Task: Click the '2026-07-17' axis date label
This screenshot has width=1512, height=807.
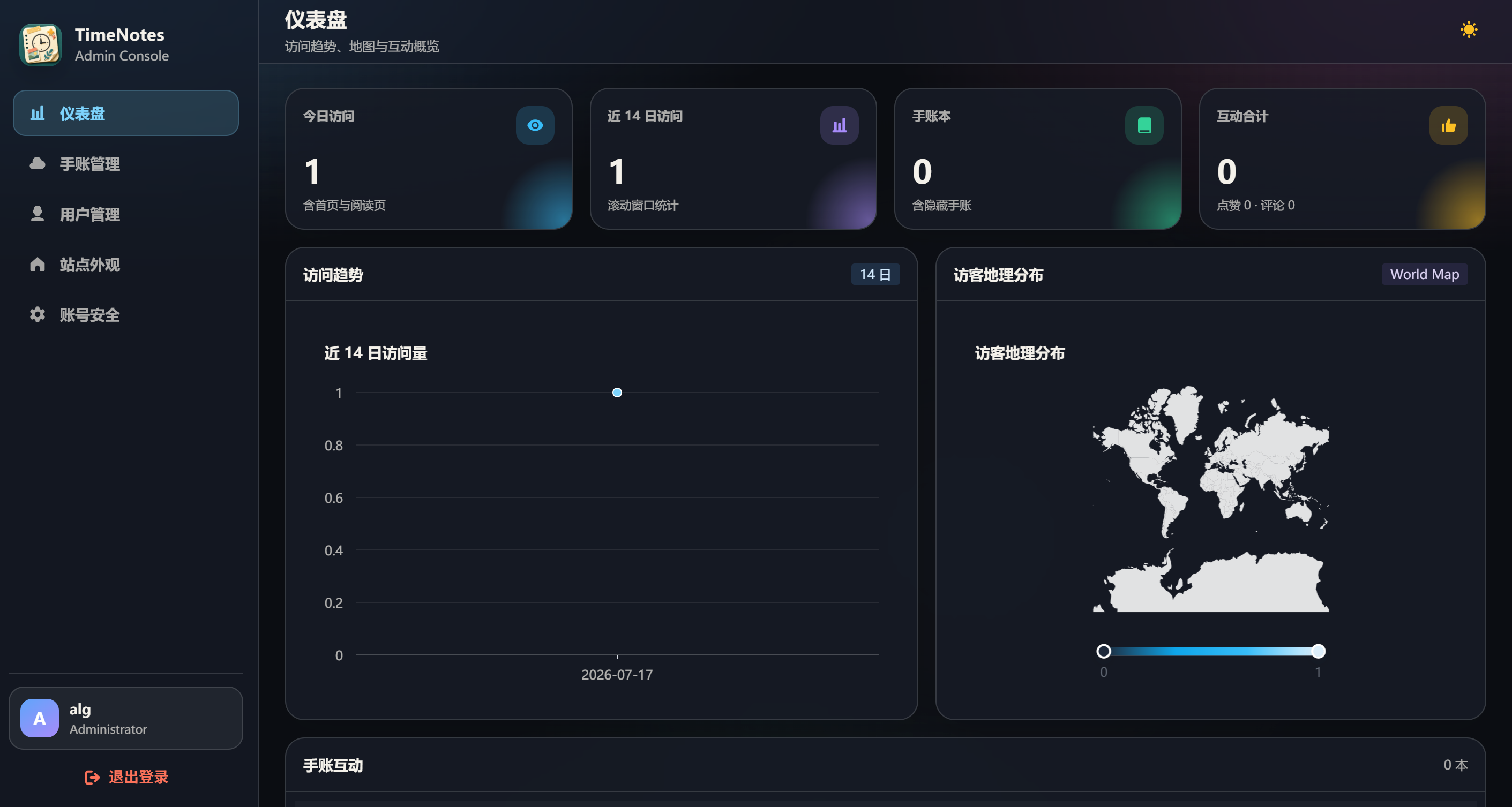Action: [617, 674]
